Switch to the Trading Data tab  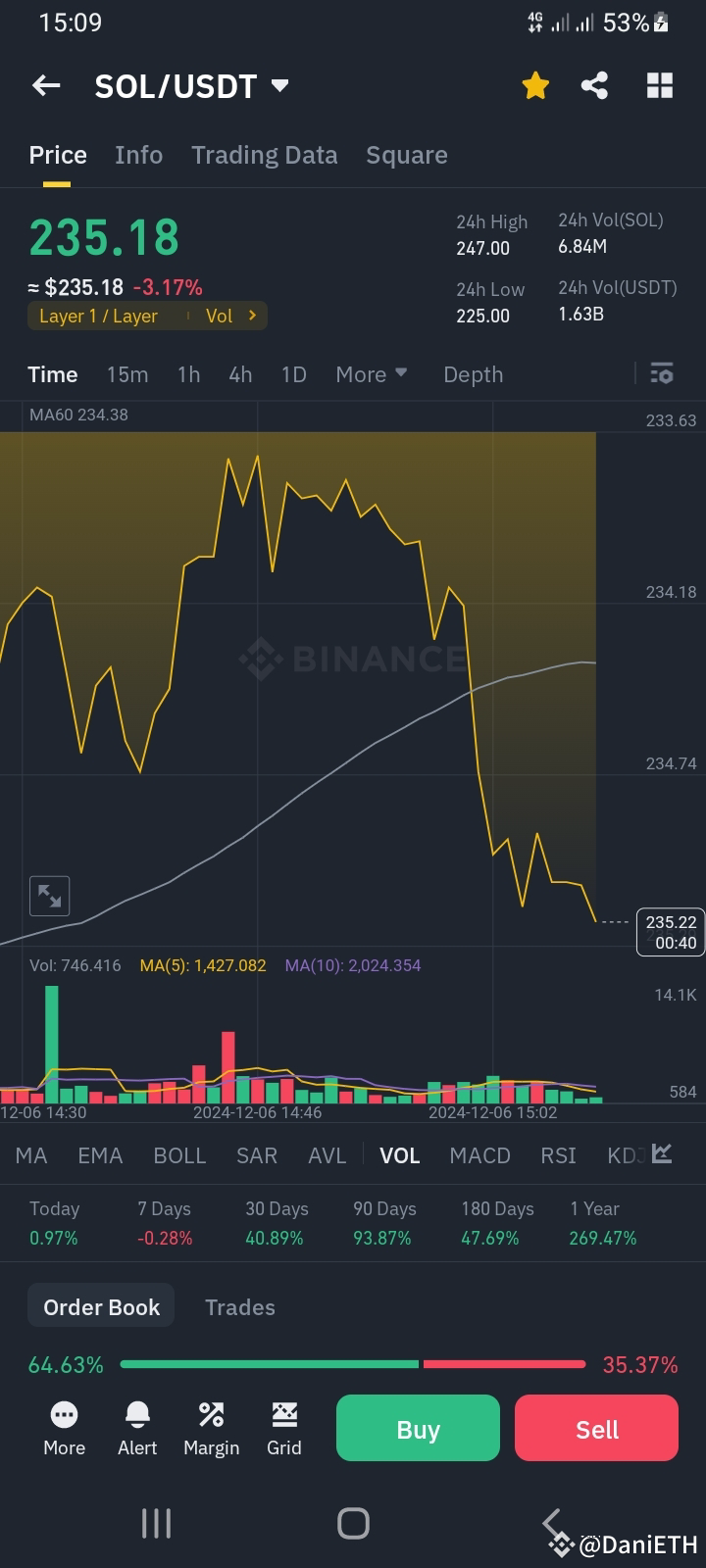264,155
